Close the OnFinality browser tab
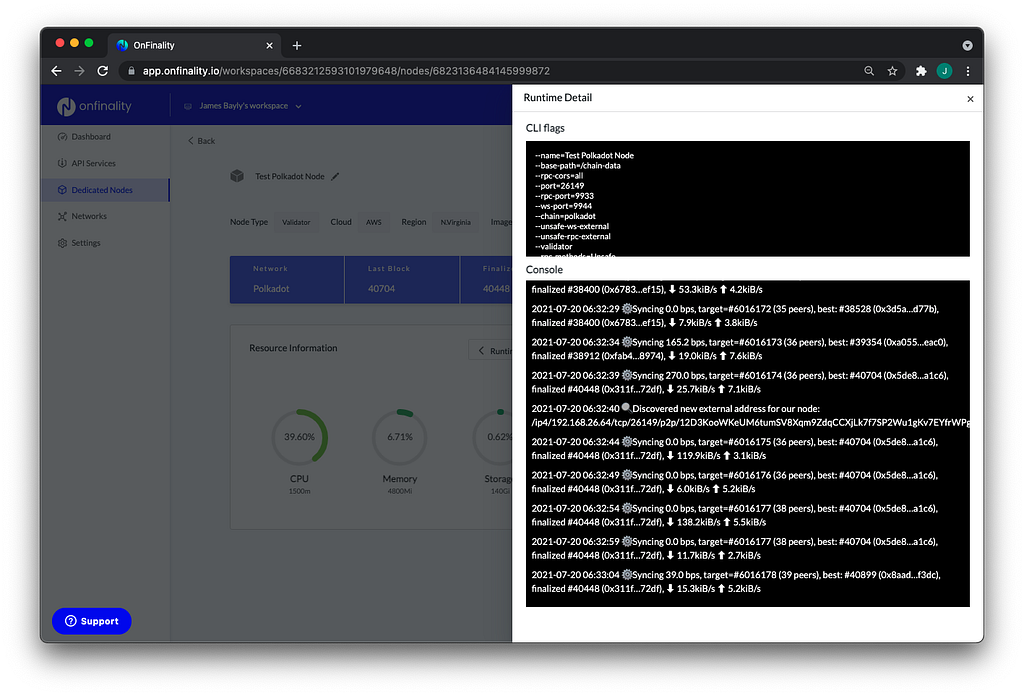Image resolution: width=1024 pixels, height=696 pixels. click(269, 46)
